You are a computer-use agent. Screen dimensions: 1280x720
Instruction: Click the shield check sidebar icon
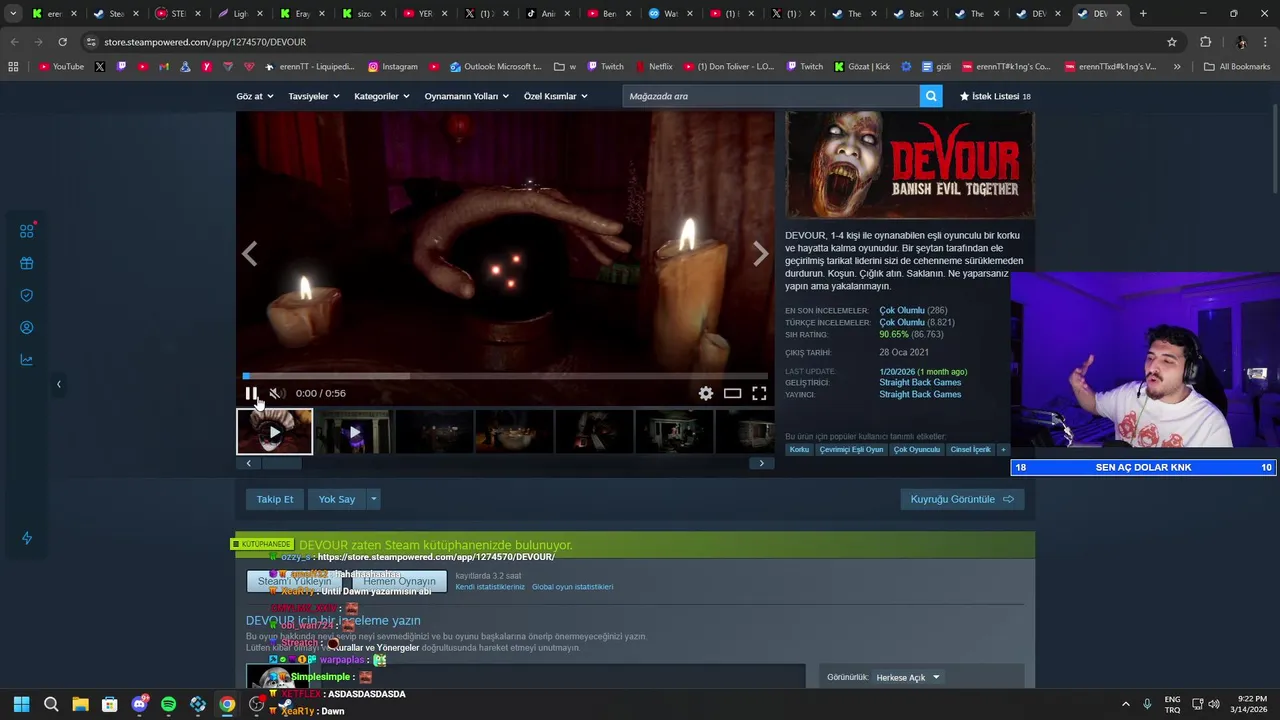[x=27, y=295]
